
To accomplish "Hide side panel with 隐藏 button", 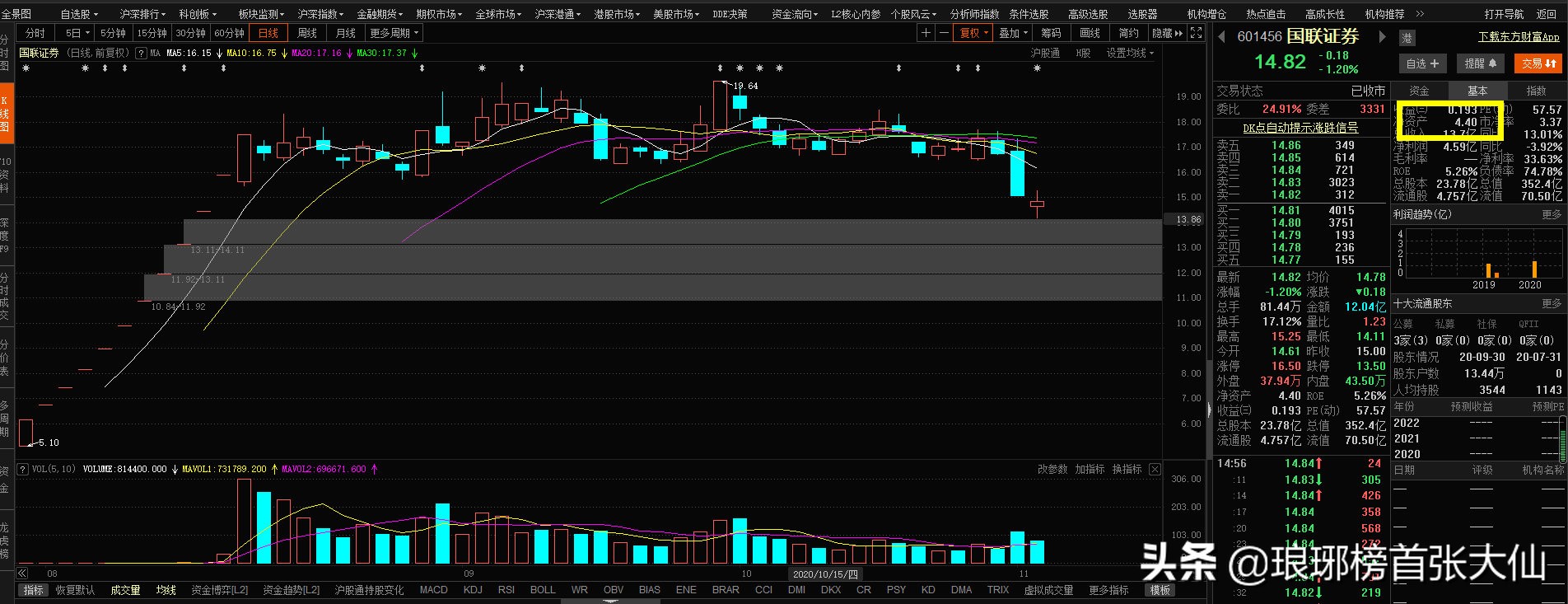I will 1167,33.
